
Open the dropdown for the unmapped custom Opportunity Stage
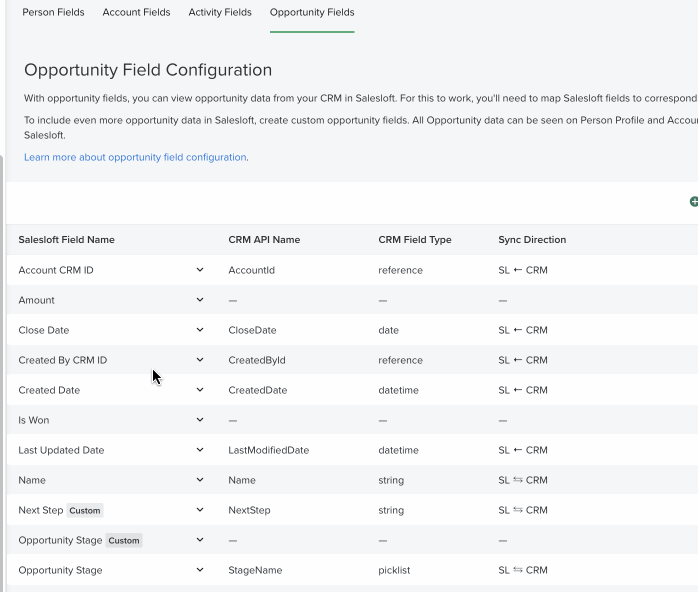[x=200, y=540]
